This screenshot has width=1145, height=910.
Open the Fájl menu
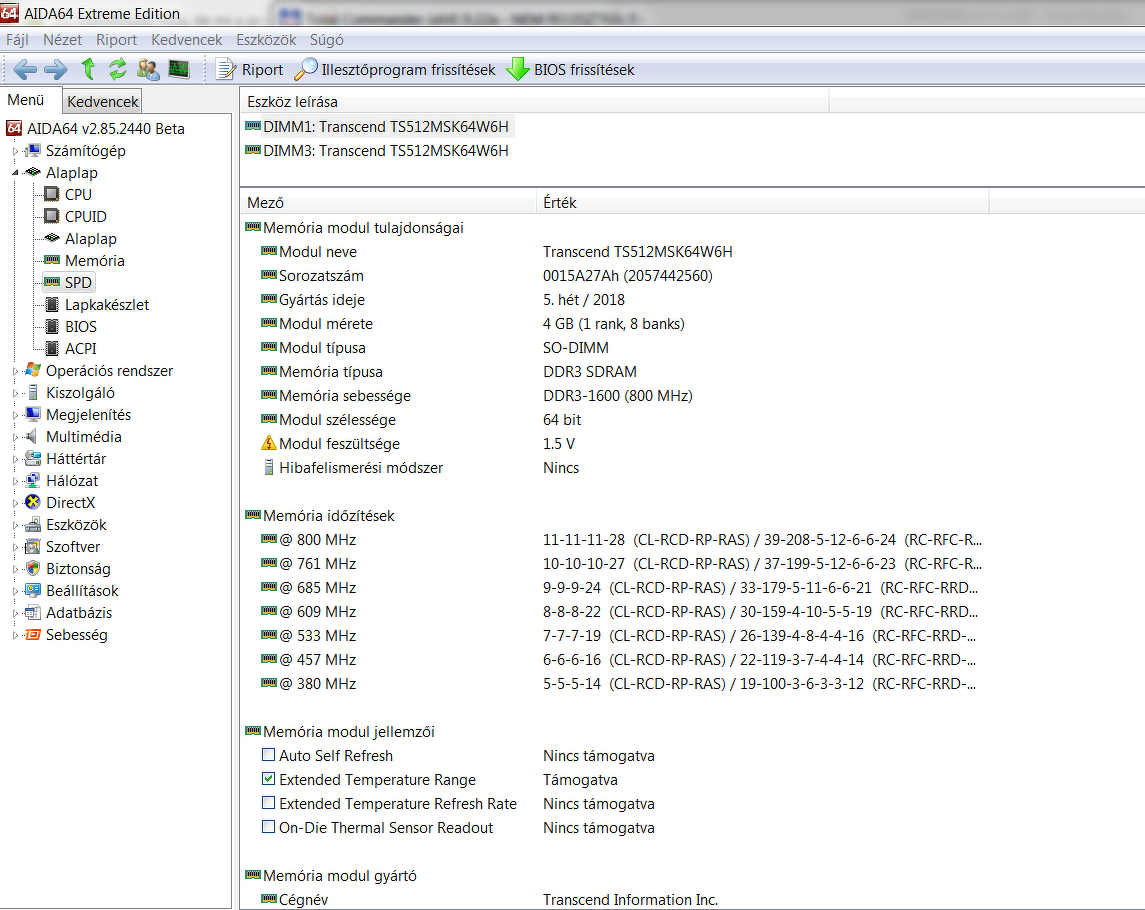pyautogui.click(x=18, y=40)
